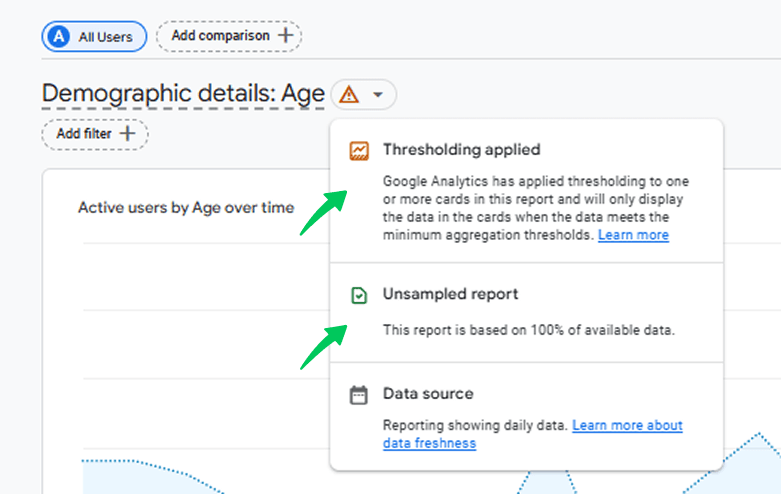Click the Data source calendar icon
Screen dimensions: 781x494
359,395
